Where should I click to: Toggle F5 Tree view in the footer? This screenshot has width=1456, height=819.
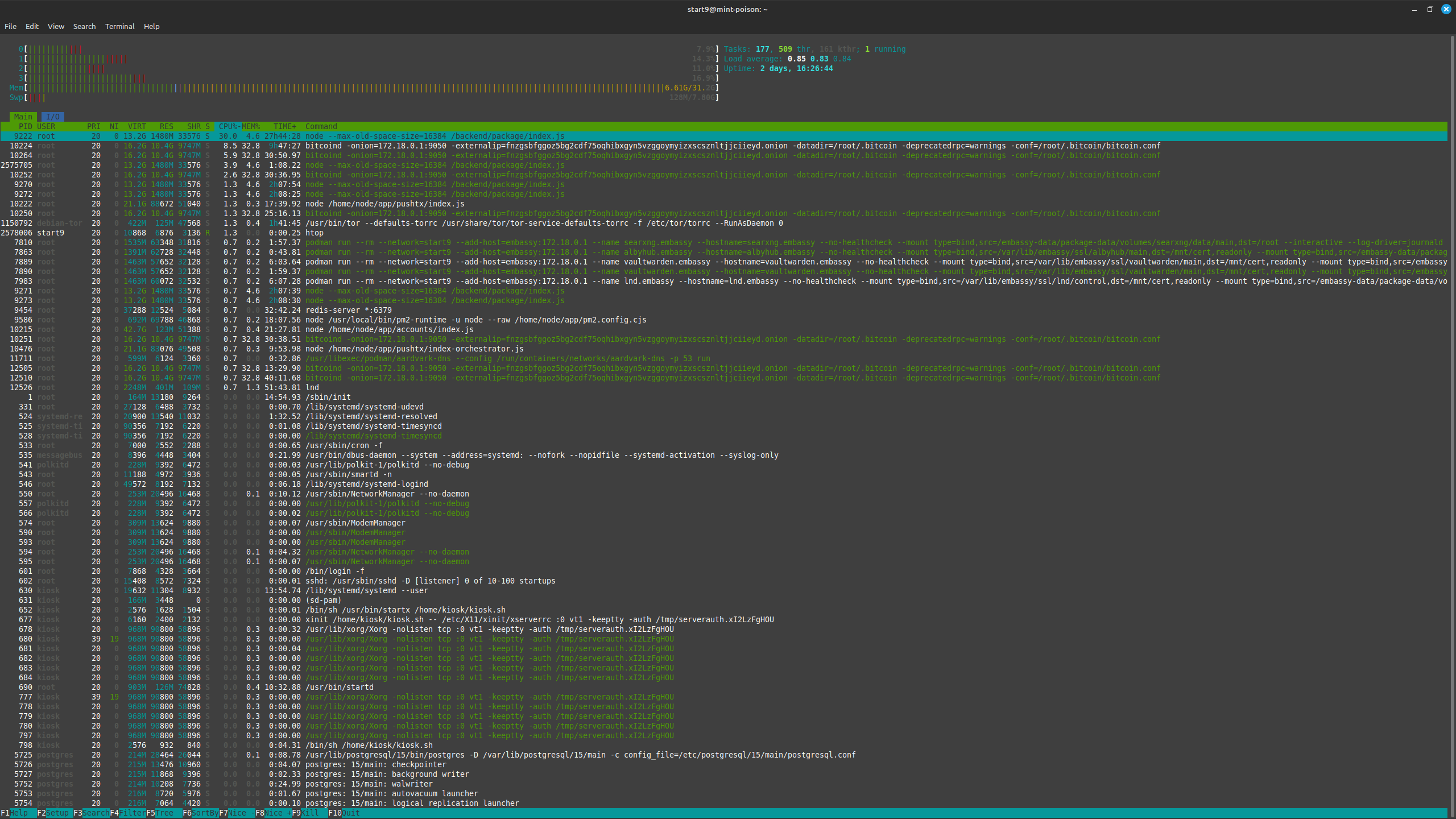pos(163,813)
